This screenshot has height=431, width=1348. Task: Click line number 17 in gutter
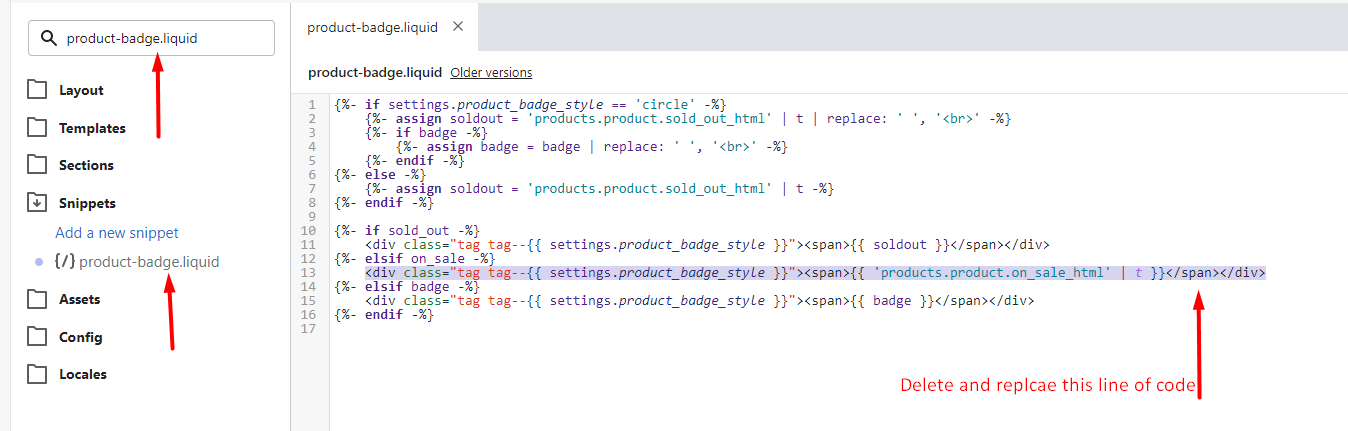pos(311,328)
